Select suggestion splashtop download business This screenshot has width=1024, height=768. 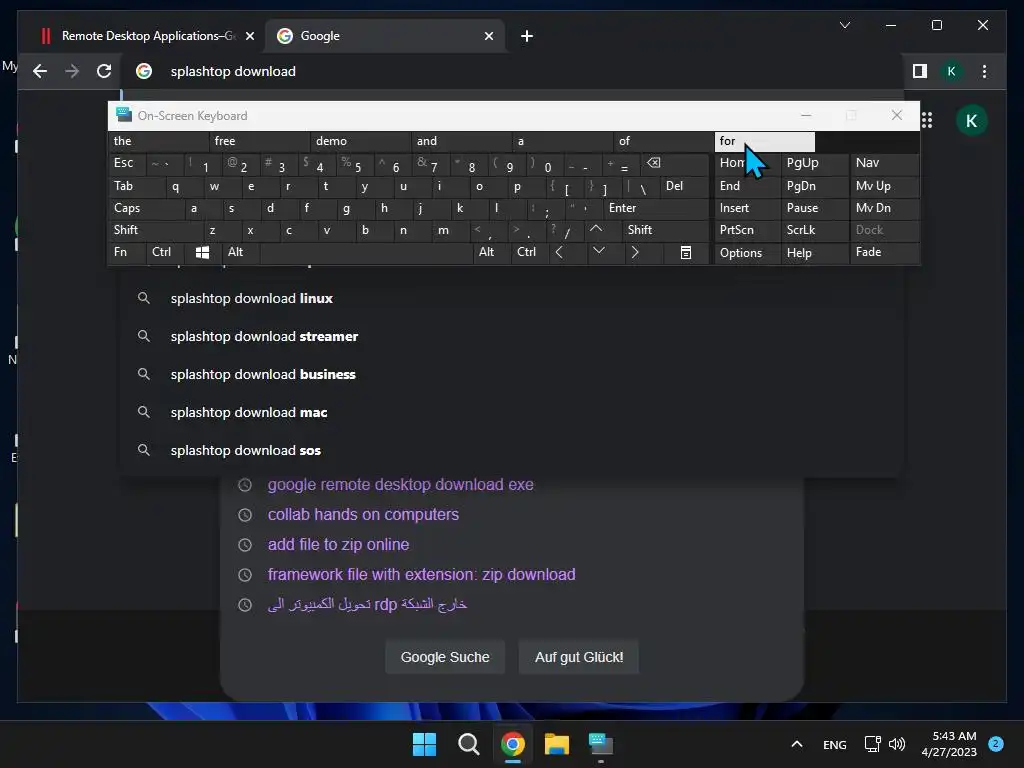tap(511, 374)
